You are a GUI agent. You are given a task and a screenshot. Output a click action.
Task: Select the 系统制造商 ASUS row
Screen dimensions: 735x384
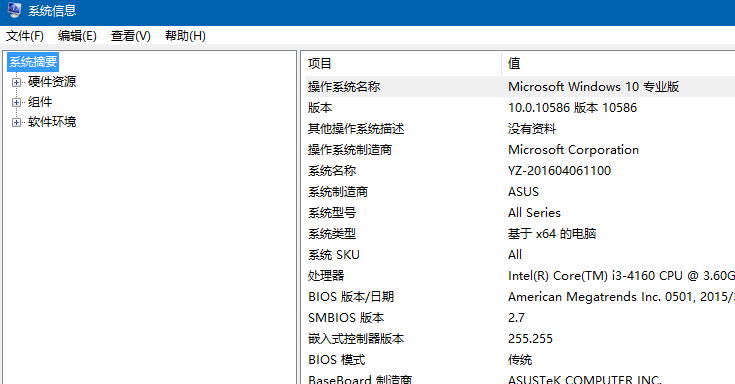coord(520,192)
